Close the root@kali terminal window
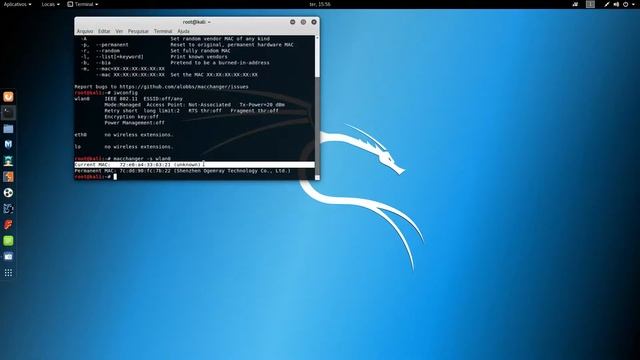 pyautogui.click(x=314, y=22)
